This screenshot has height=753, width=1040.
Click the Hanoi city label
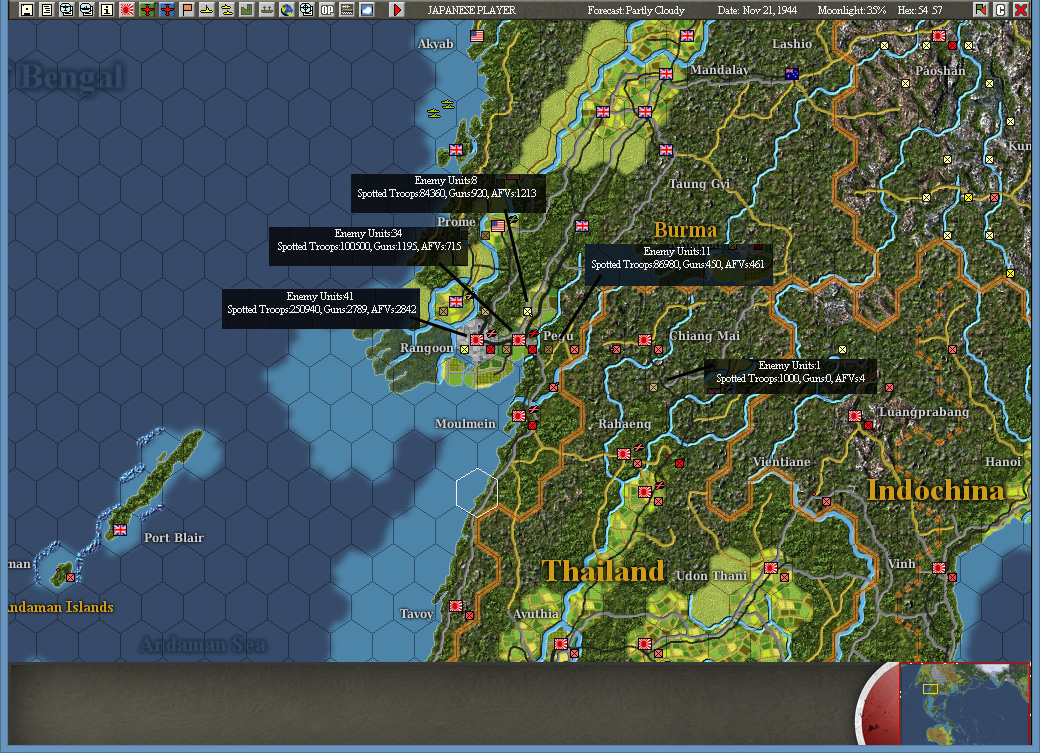coord(1004,462)
